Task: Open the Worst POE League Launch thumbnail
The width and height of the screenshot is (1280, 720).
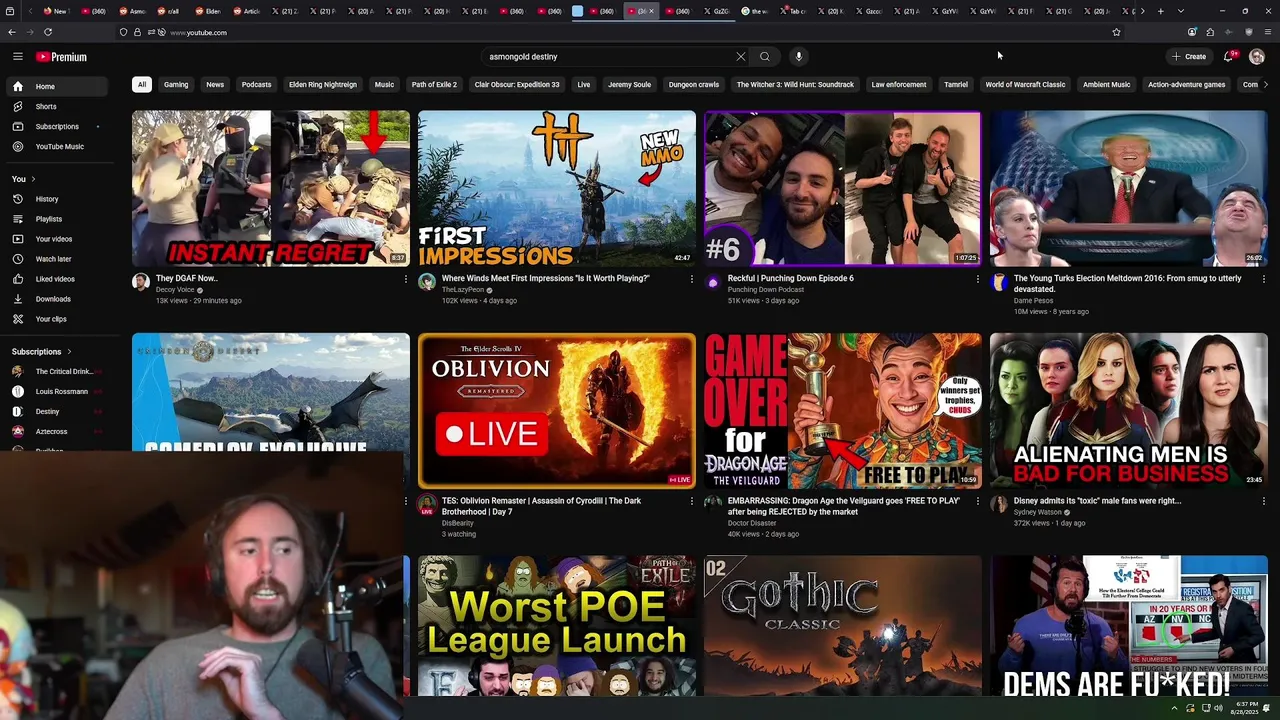Action: coord(557,626)
